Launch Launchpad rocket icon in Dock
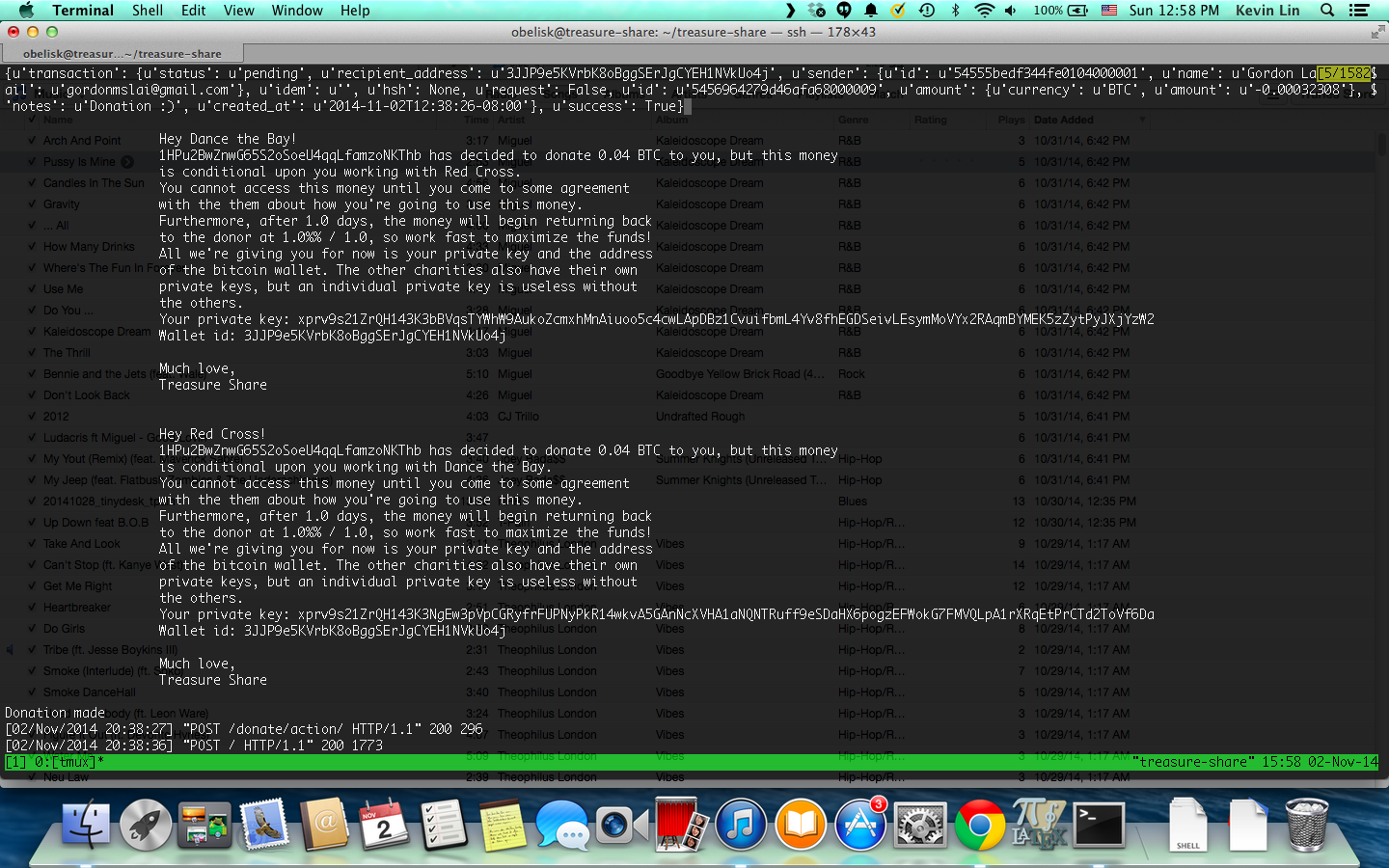The height and width of the screenshot is (868, 1389). (x=146, y=826)
